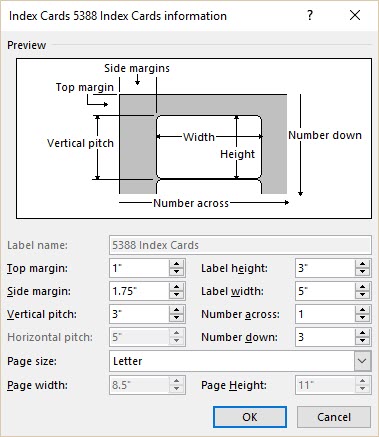
Task: Click the 'Side margin:' label
Action: [39, 291]
